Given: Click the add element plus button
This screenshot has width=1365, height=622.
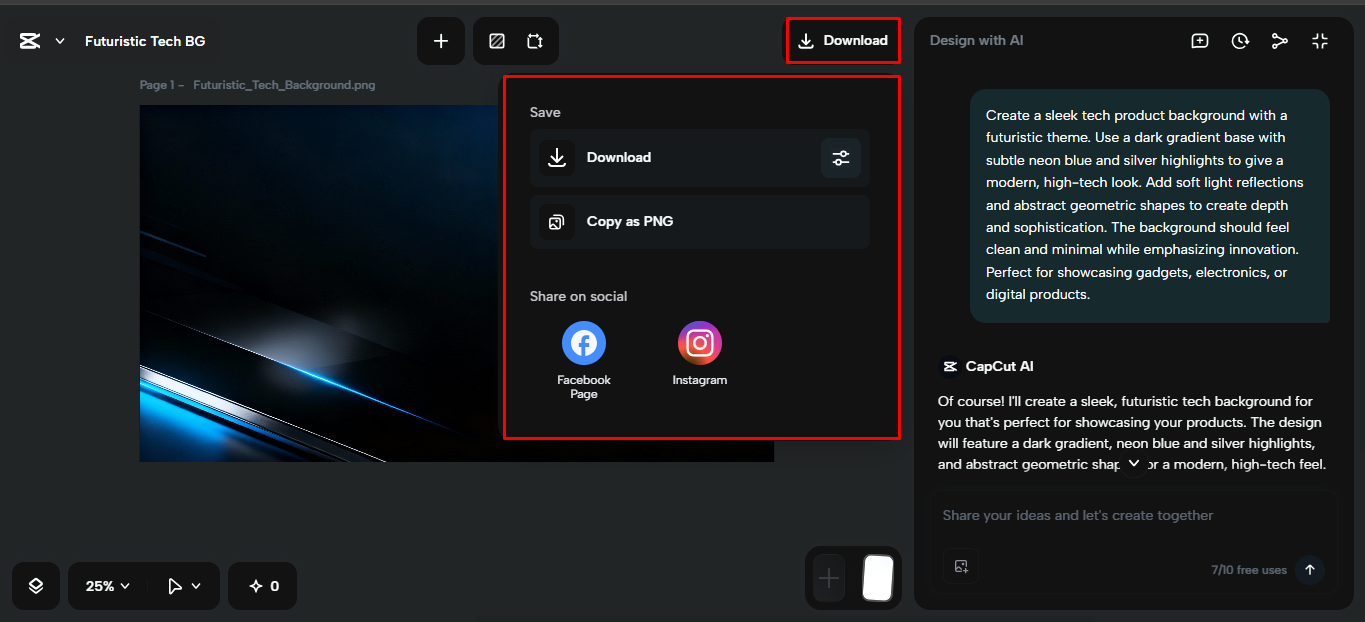Looking at the screenshot, I should [441, 41].
